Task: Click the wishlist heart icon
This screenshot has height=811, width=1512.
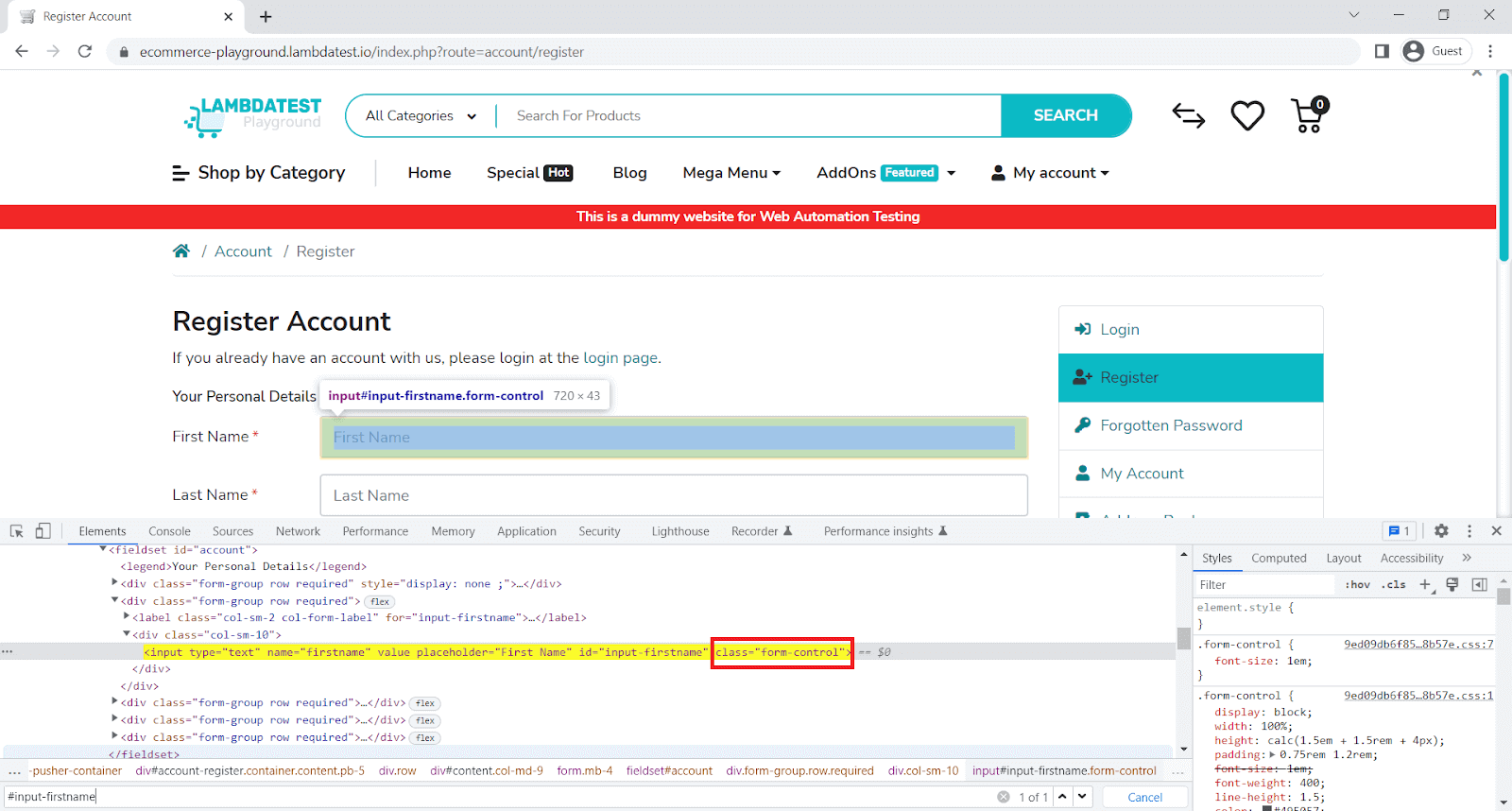Action: (x=1246, y=115)
